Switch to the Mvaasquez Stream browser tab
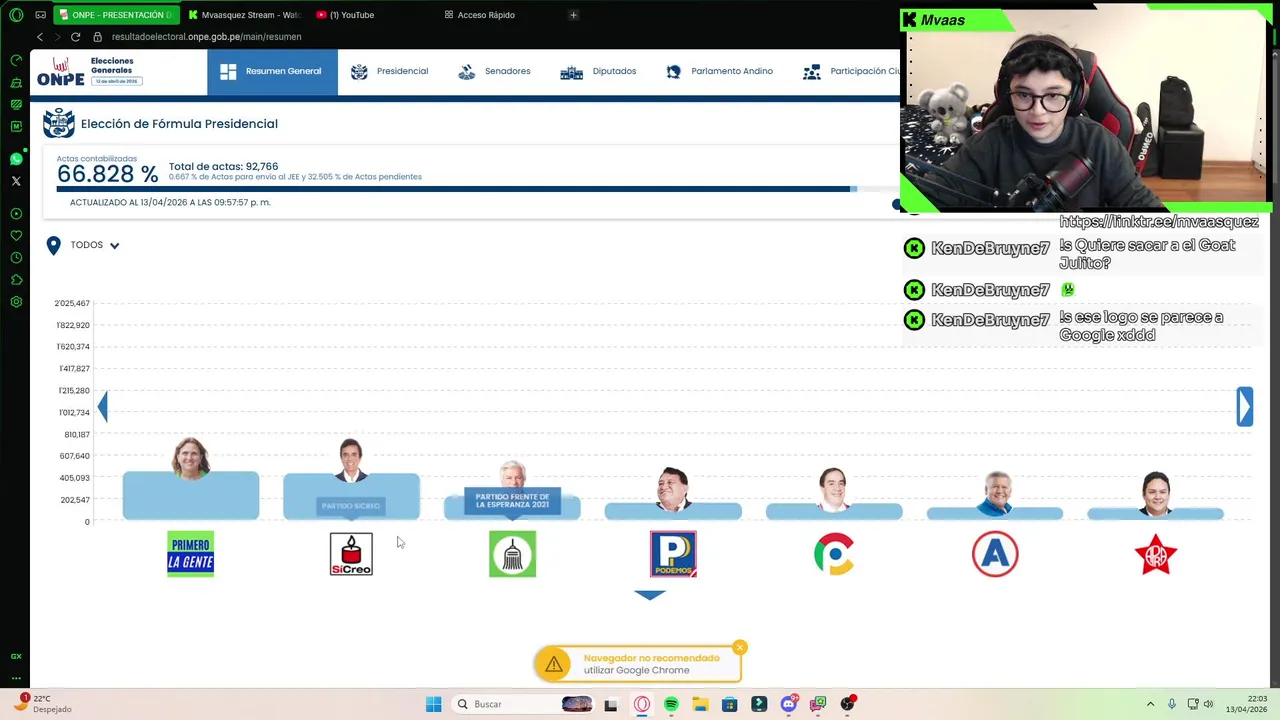Image resolution: width=1280 pixels, height=720 pixels. tap(245, 15)
